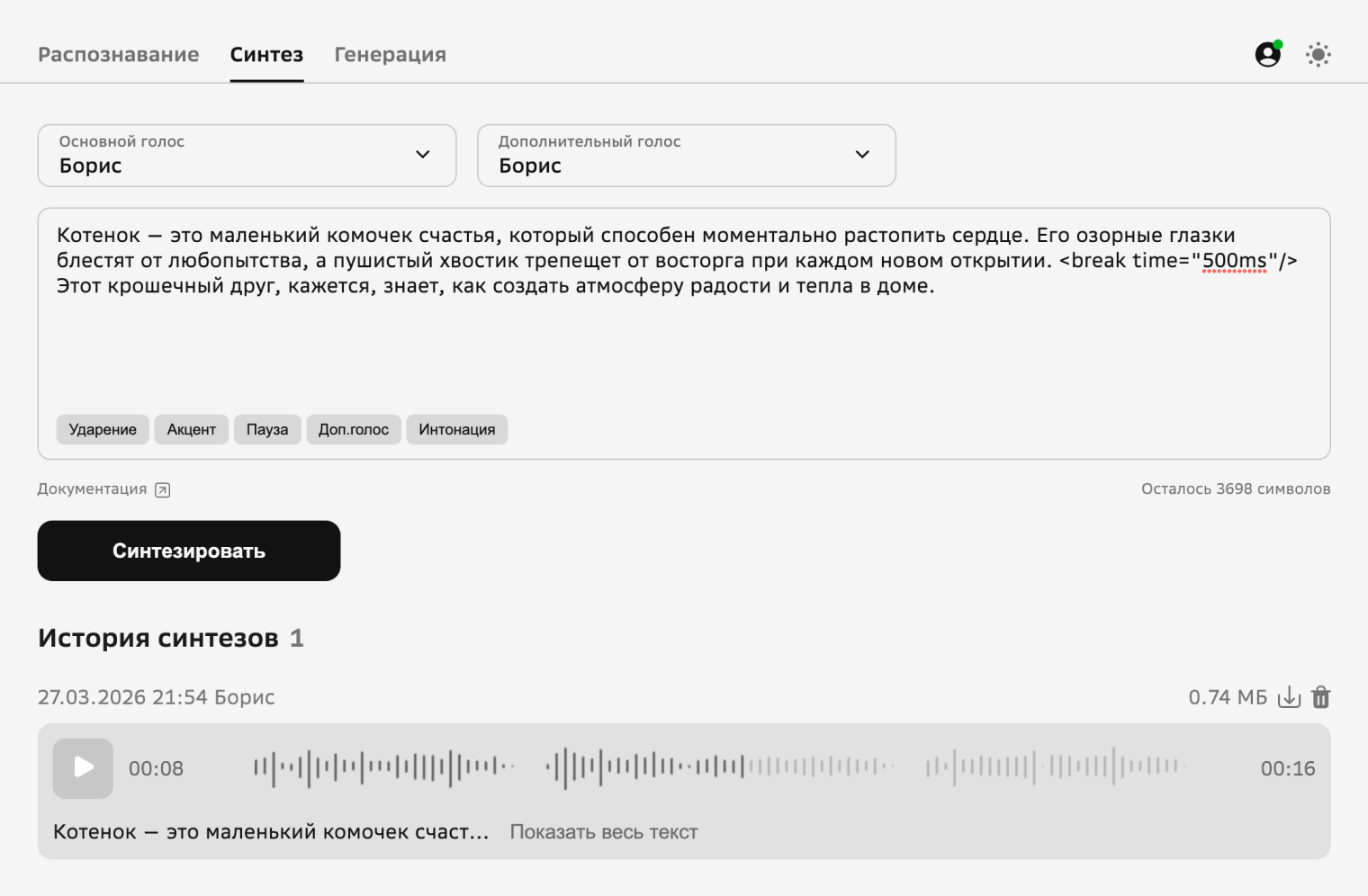Click the 00:08 current time label
Image resolution: width=1368 pixels, height=896 pixels.
pyautogui.click(x=156, y=768)
